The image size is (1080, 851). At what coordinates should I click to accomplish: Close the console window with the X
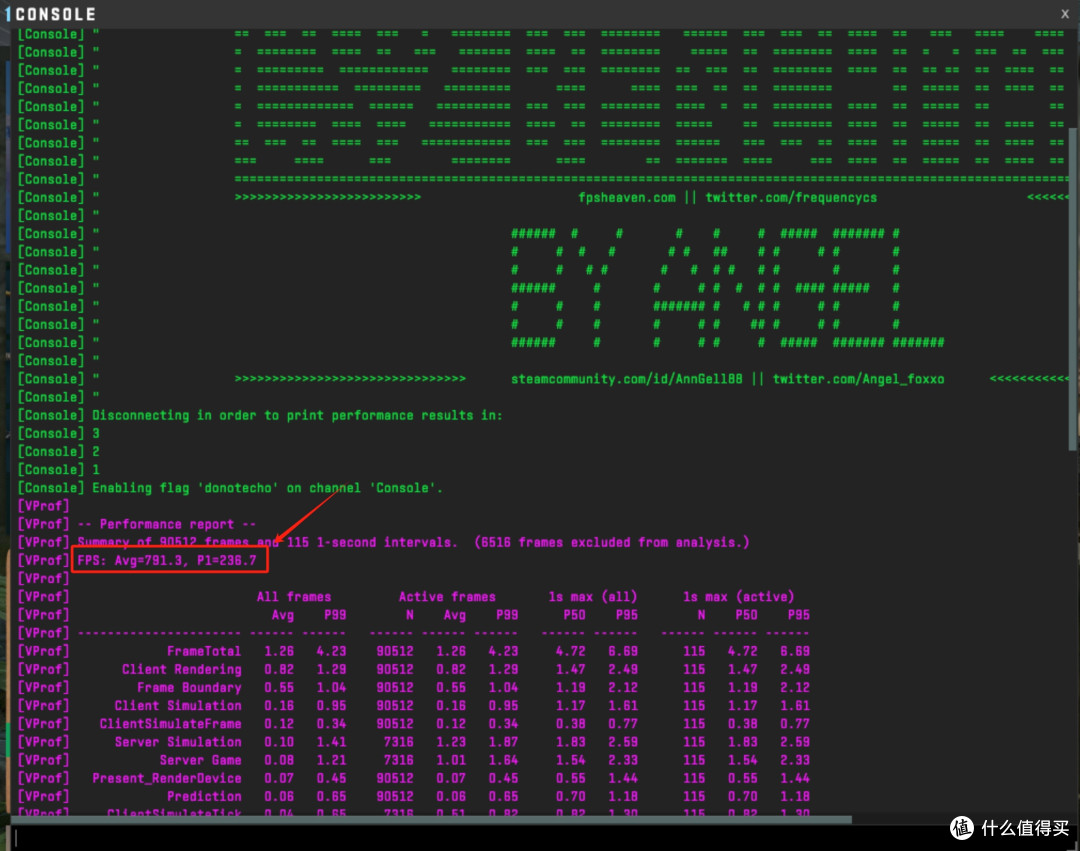(x=1065, y=13)
